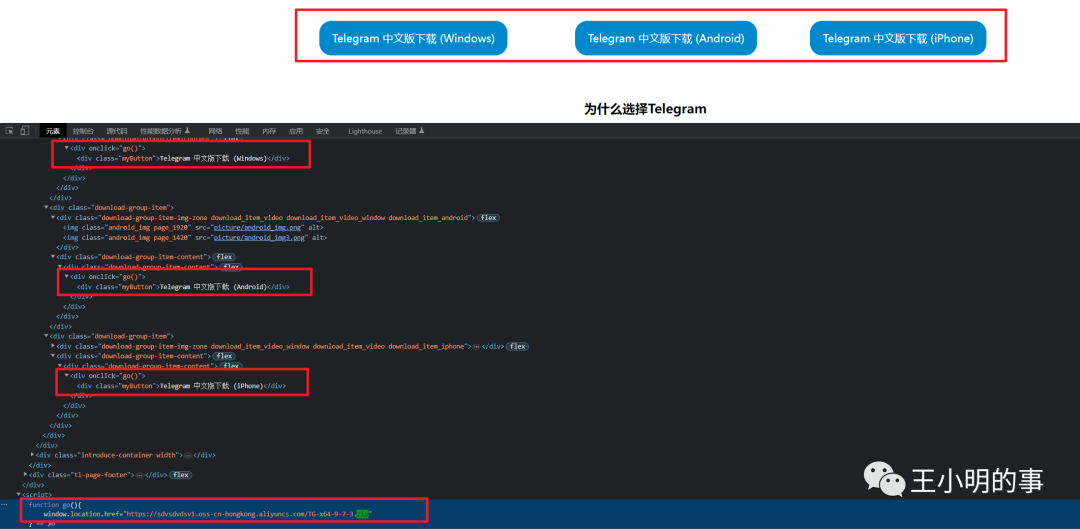Open picture/android_img3.png source link

[261, 238]
